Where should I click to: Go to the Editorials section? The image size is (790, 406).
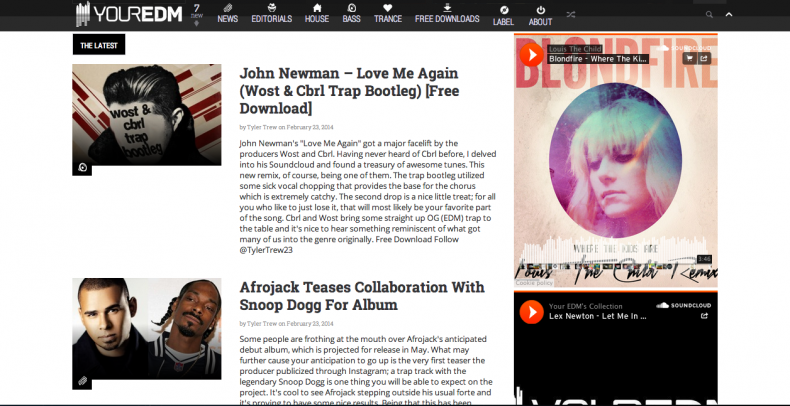pyautogui.click(x=272, y=14)
